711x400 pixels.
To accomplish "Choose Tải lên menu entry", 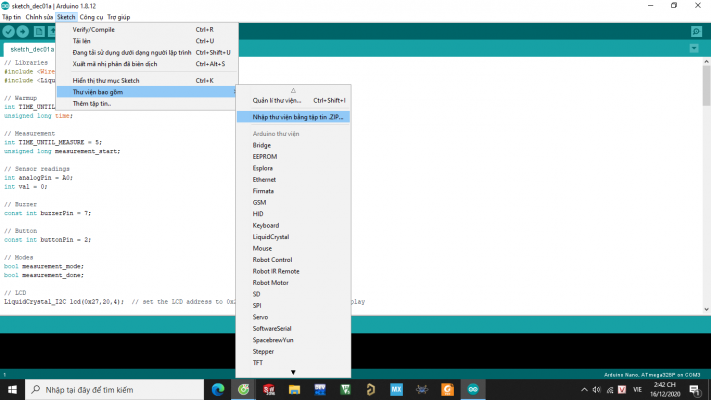I will pos(147,41).
